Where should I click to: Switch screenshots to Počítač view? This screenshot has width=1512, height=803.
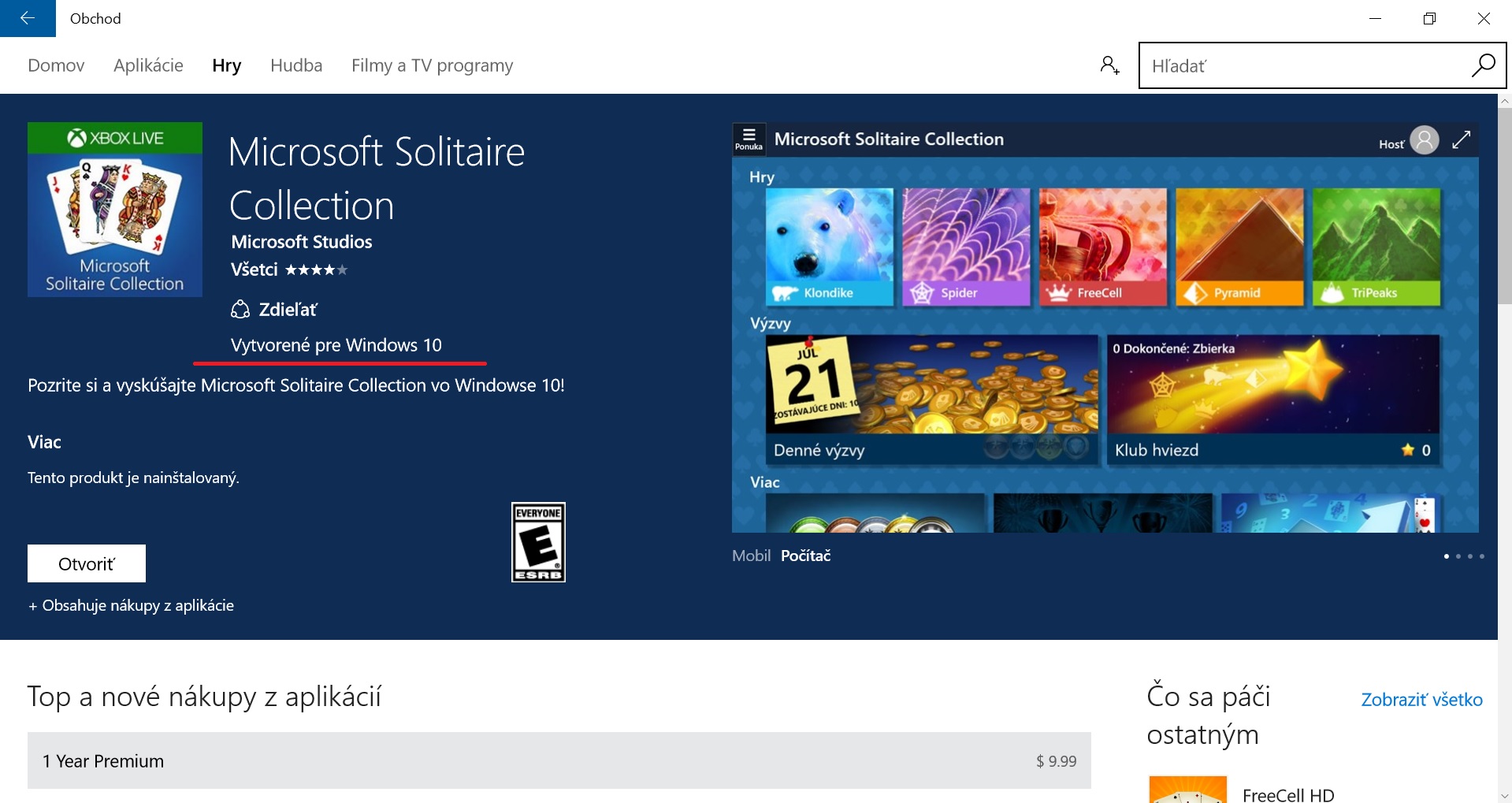pyautogui.click(x=805, y=556)
